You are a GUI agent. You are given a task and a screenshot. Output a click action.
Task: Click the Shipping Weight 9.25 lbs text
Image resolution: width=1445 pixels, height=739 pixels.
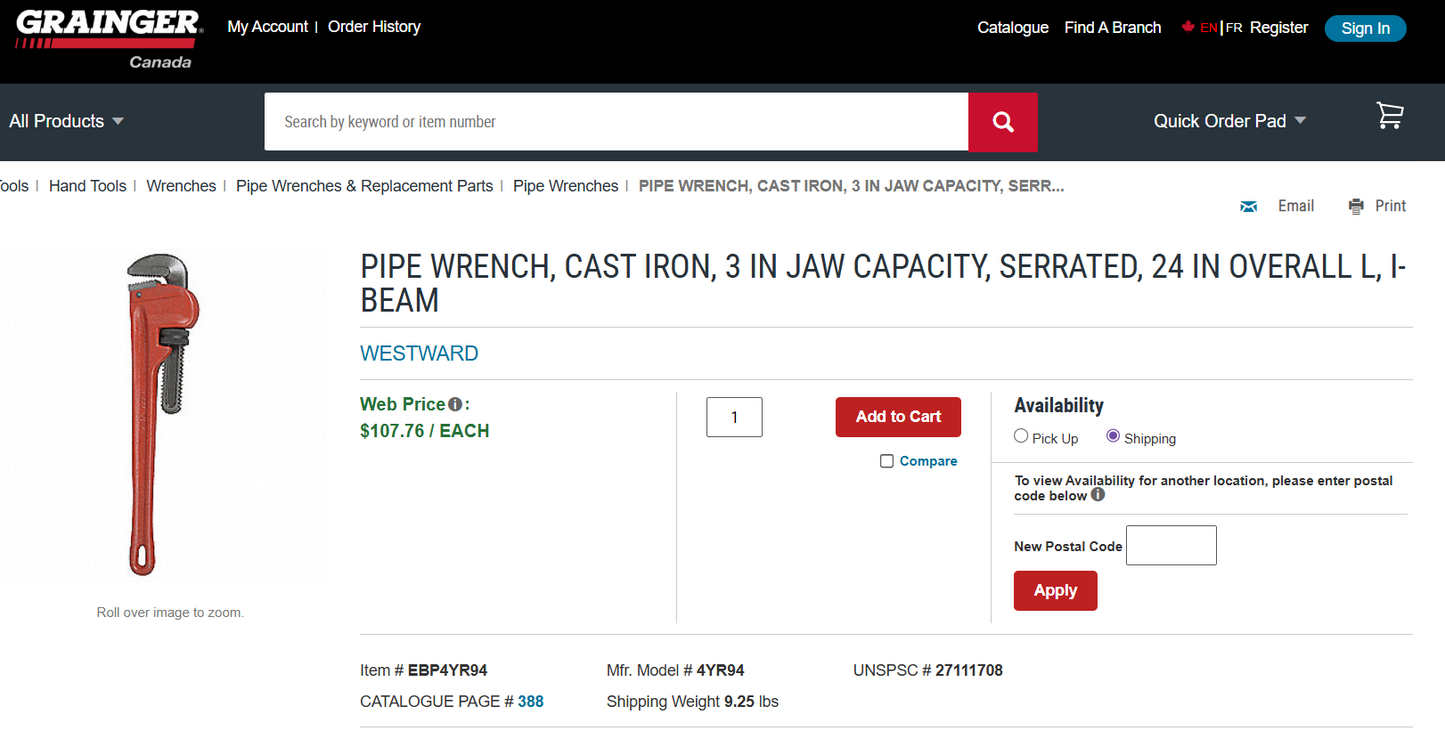(692, 702)
